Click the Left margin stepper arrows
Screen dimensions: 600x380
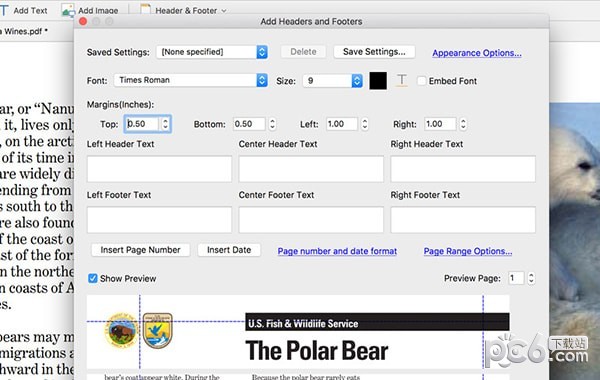click(x=365, y=124)
